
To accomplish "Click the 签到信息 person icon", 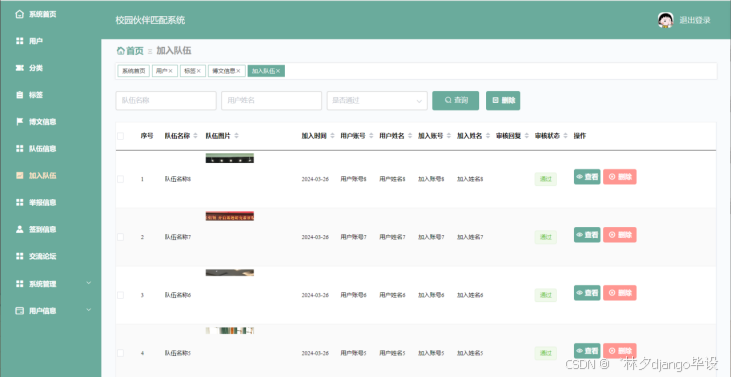I will click(19, 229).
